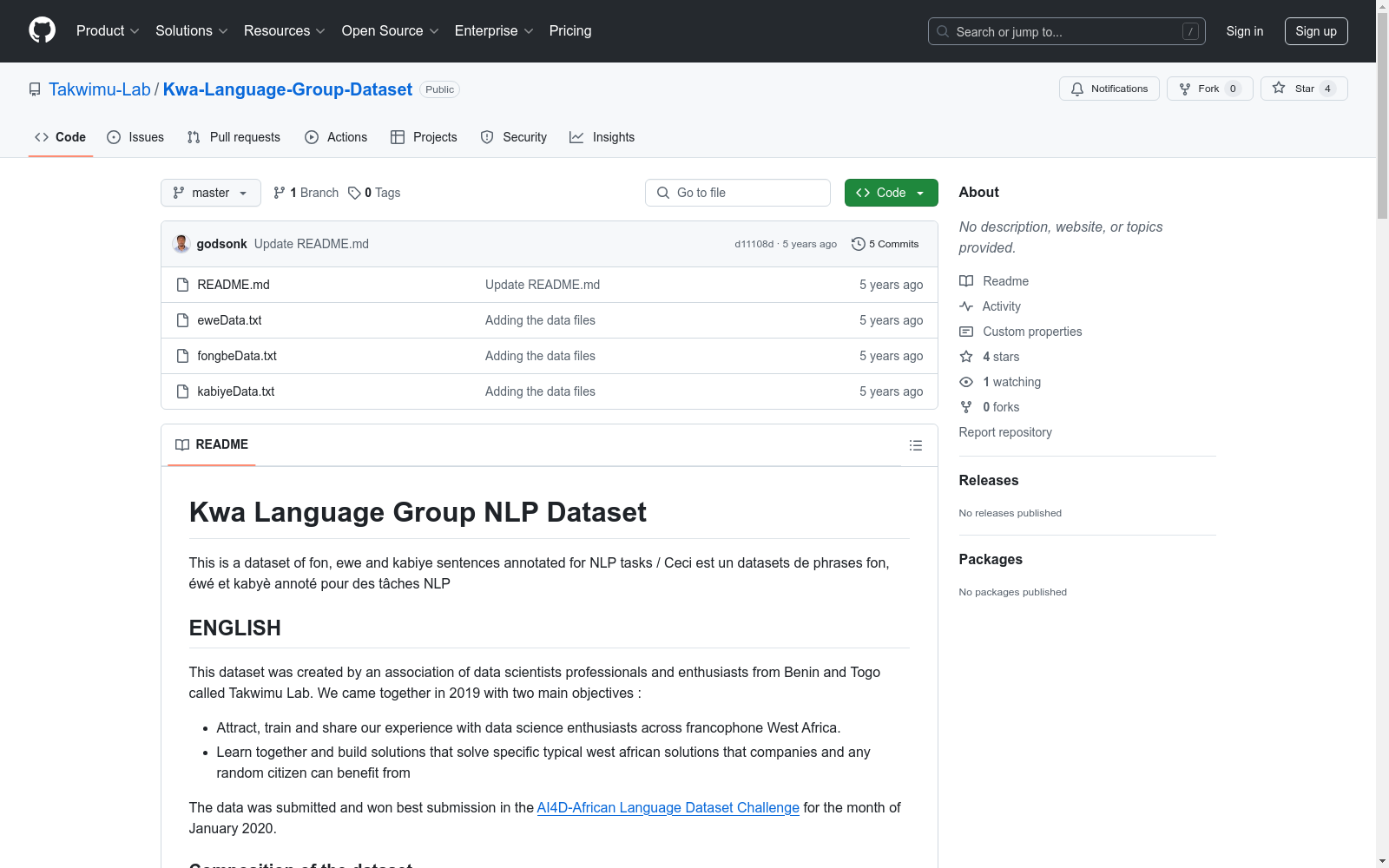This screenshot has height=868, width=1389.
Task: Click the book icon in README tab
Action: point(182,444)
